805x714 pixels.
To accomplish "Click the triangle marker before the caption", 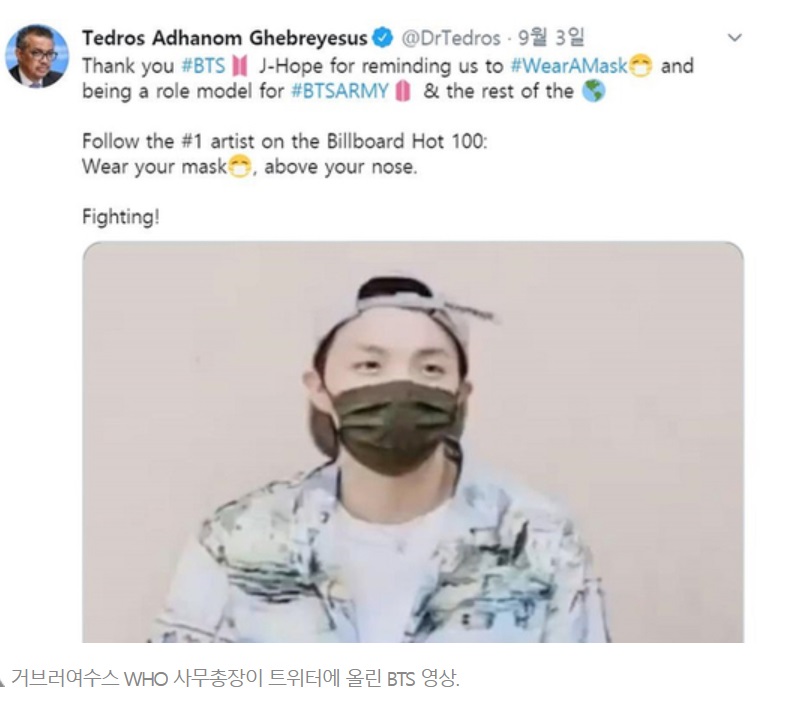I will click(x=2, y=682).
